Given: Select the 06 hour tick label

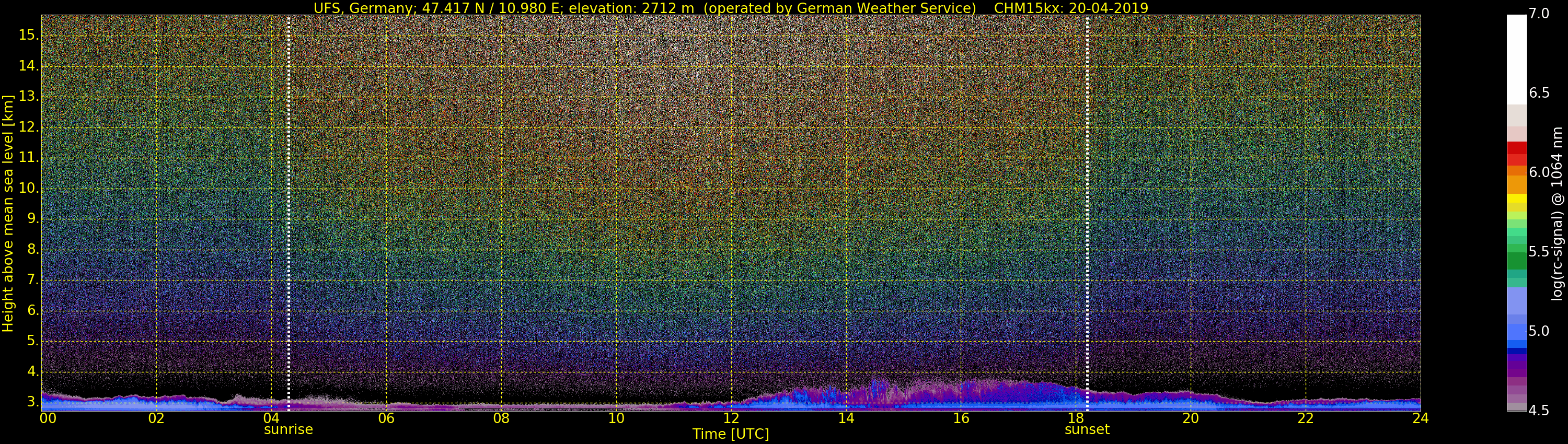Looking at the screenshot, I should pos(386,418).
